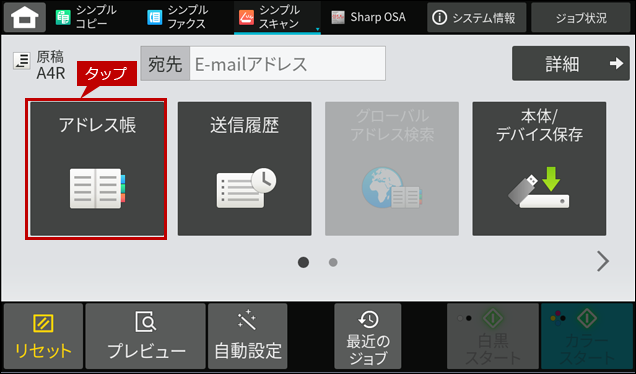Open システム情報 system information
Screen dimensions: 636x374
(x=477, y=17)
